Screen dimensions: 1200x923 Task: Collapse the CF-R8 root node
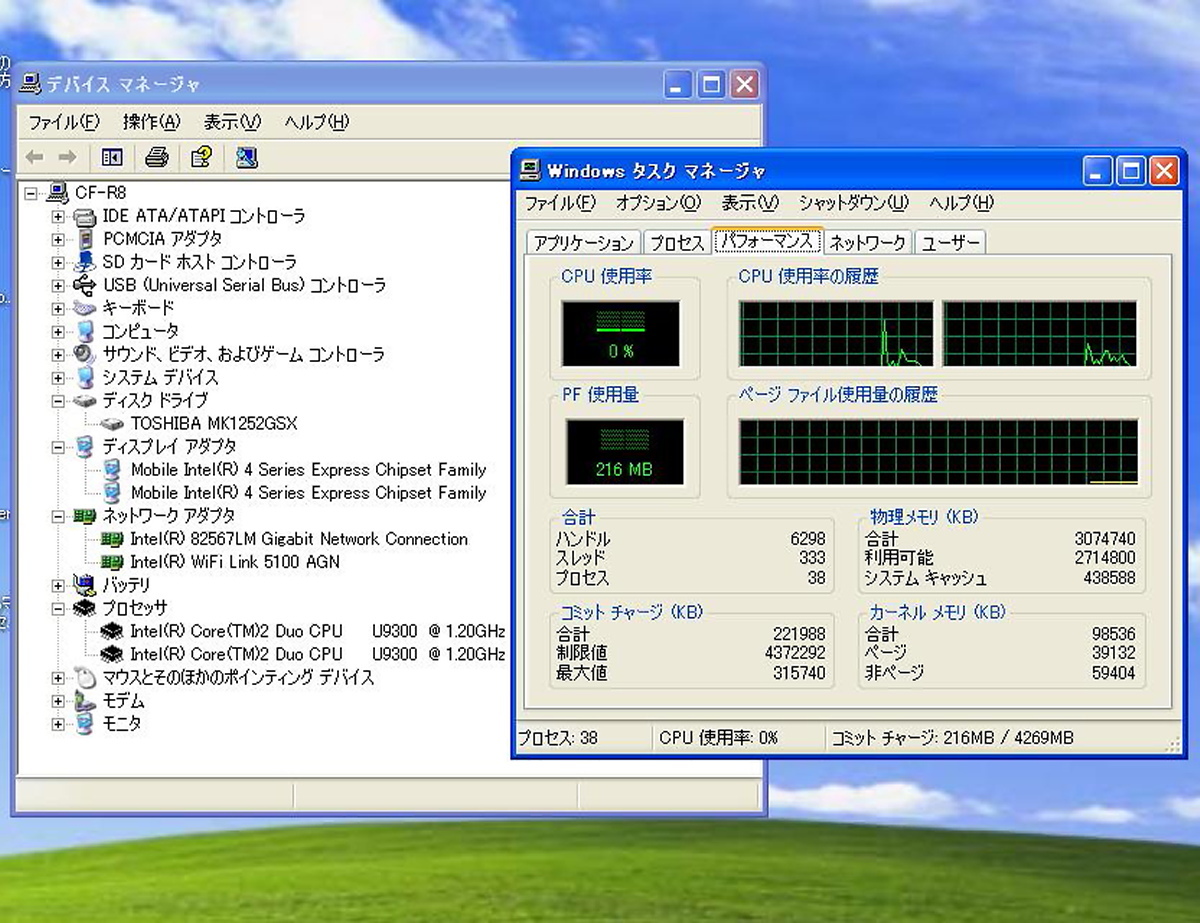(x=31, y=193)
